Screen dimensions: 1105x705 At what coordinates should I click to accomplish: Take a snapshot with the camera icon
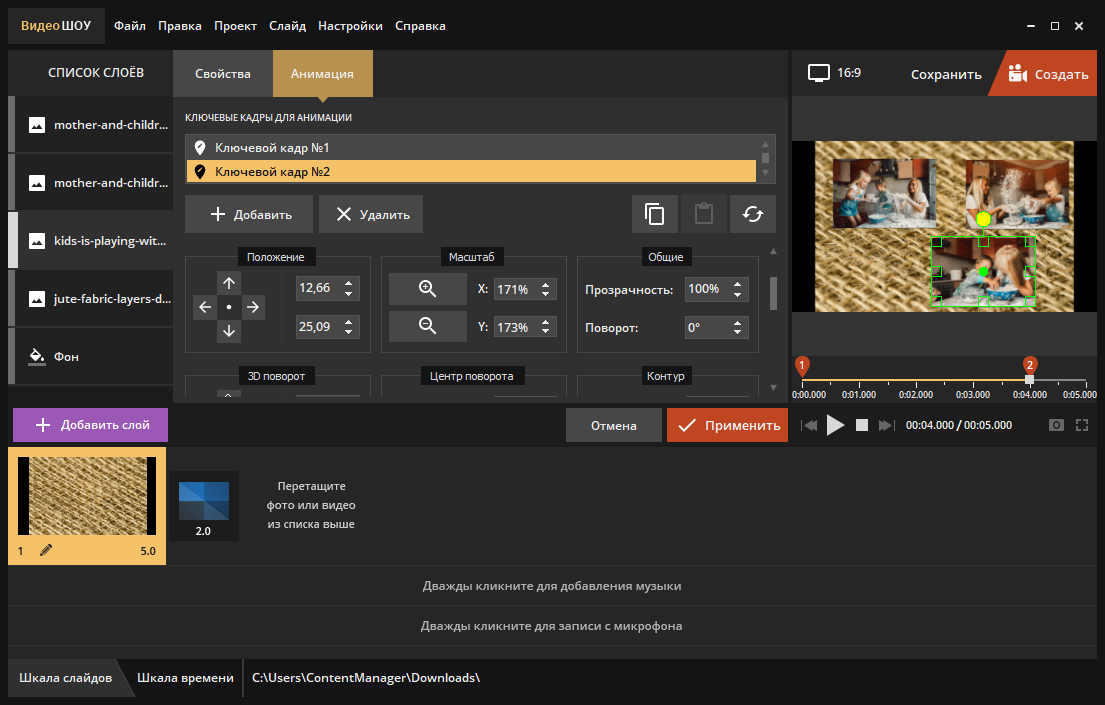1056,425
